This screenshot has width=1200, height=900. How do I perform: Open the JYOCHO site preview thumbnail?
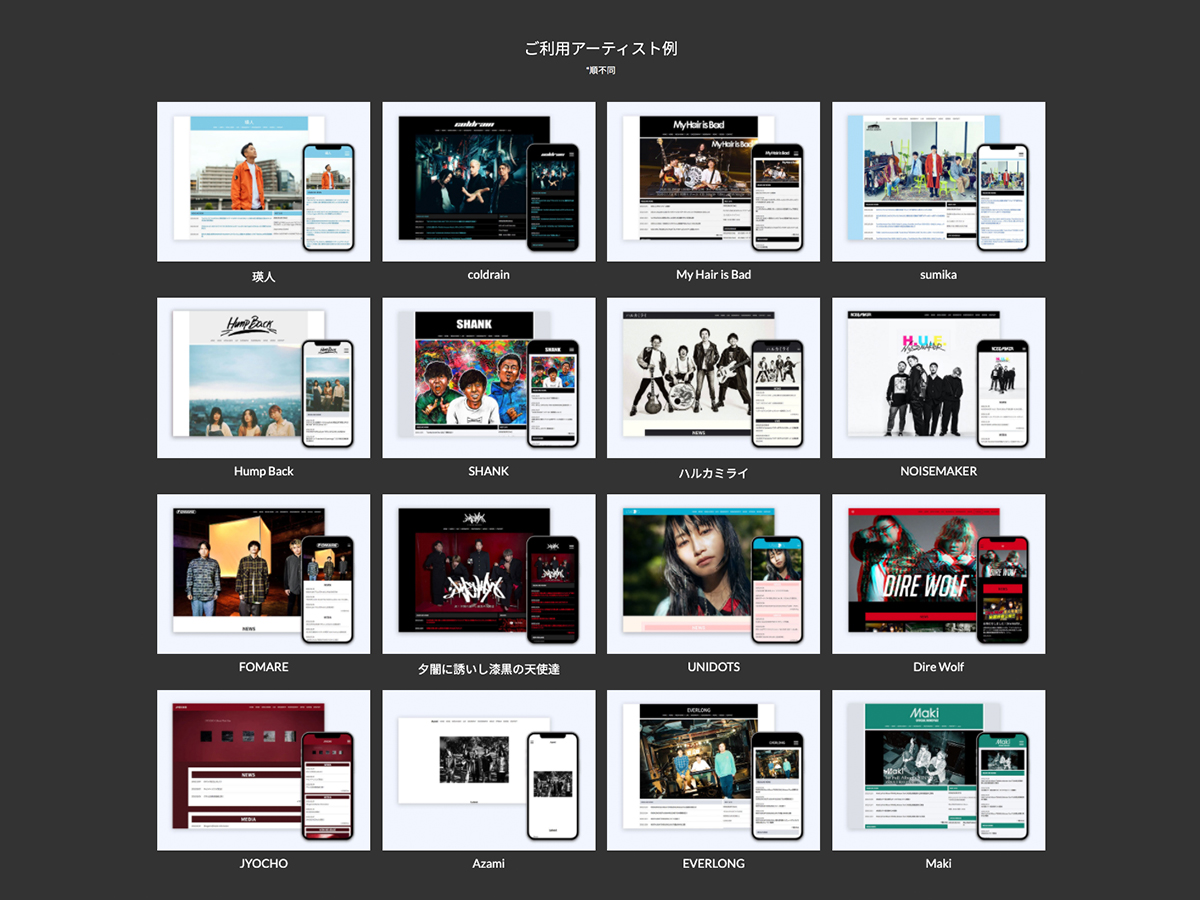click(264, 770)
